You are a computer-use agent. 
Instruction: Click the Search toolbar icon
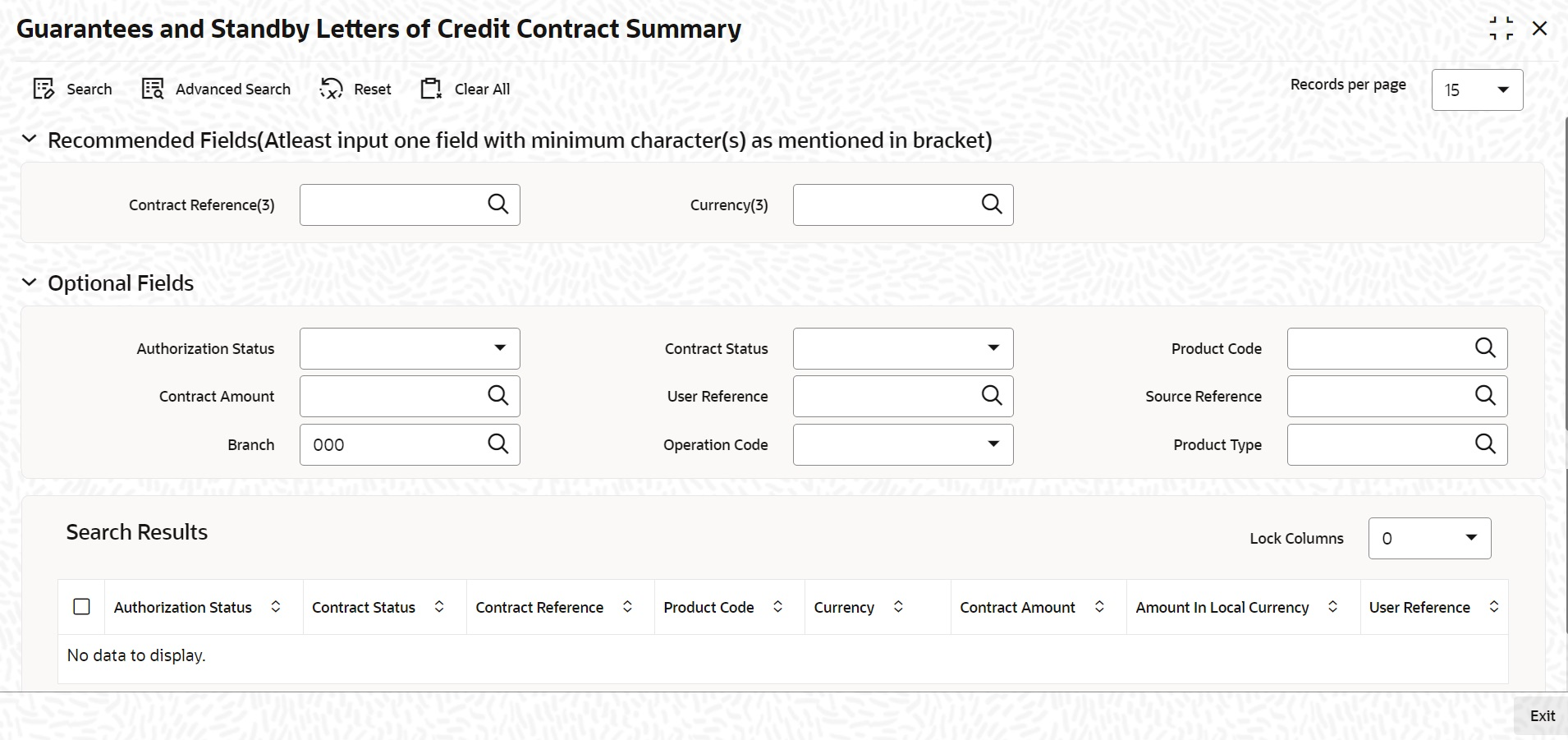point(44,89)
